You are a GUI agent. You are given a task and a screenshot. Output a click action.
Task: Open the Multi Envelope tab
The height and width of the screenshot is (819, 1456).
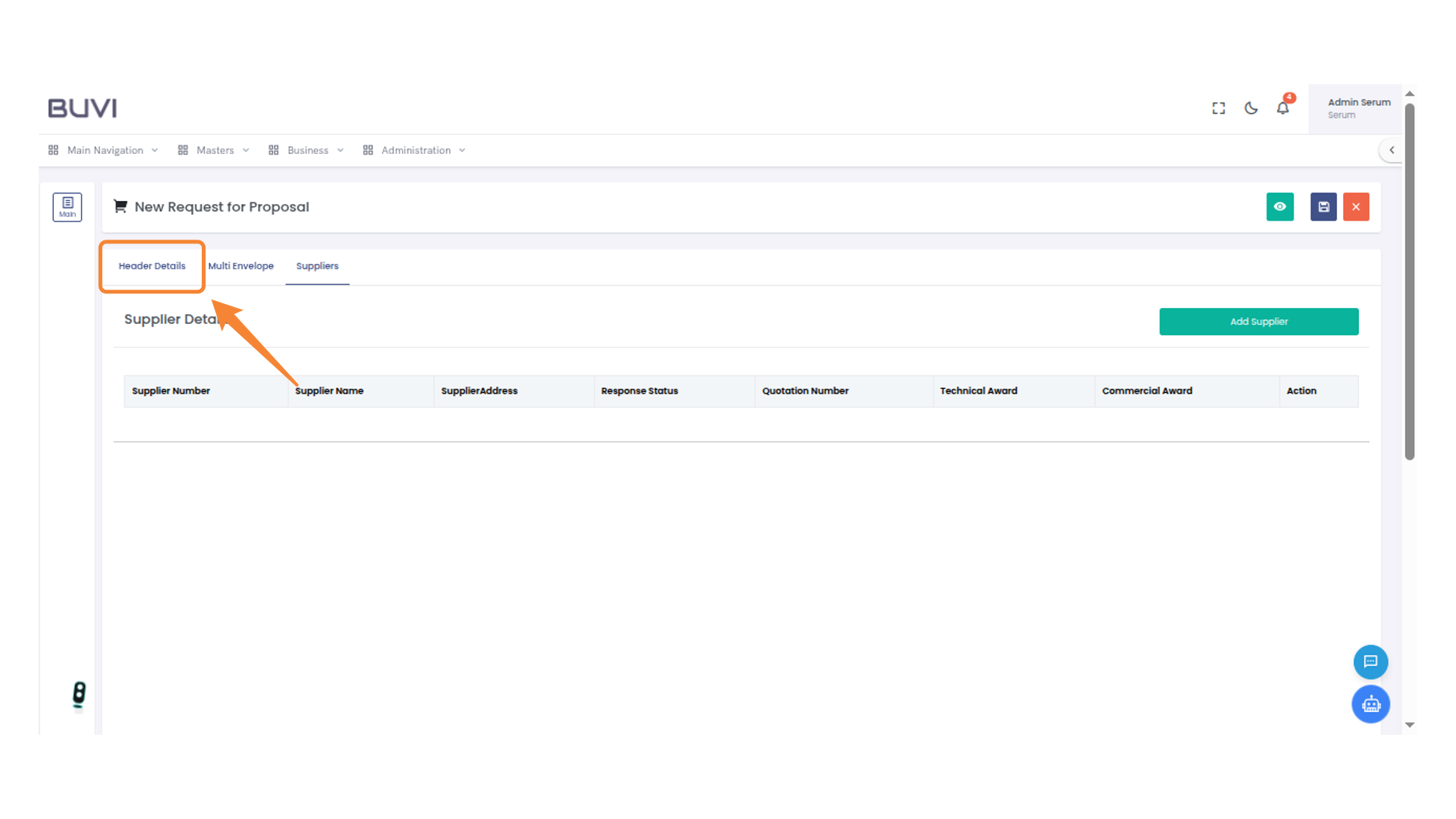pyautogui.click(x=241, y=266)
